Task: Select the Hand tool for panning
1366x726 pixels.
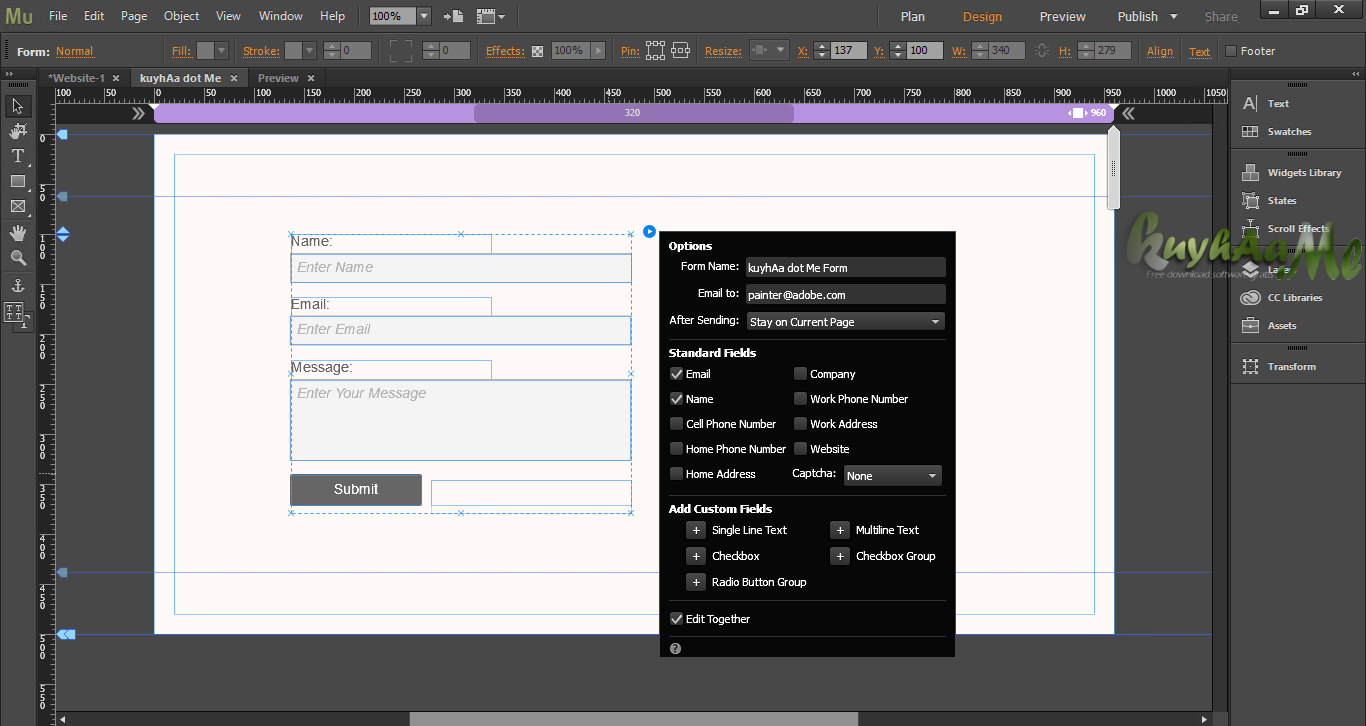Action: pyautogui.click(x=16, y=232)
